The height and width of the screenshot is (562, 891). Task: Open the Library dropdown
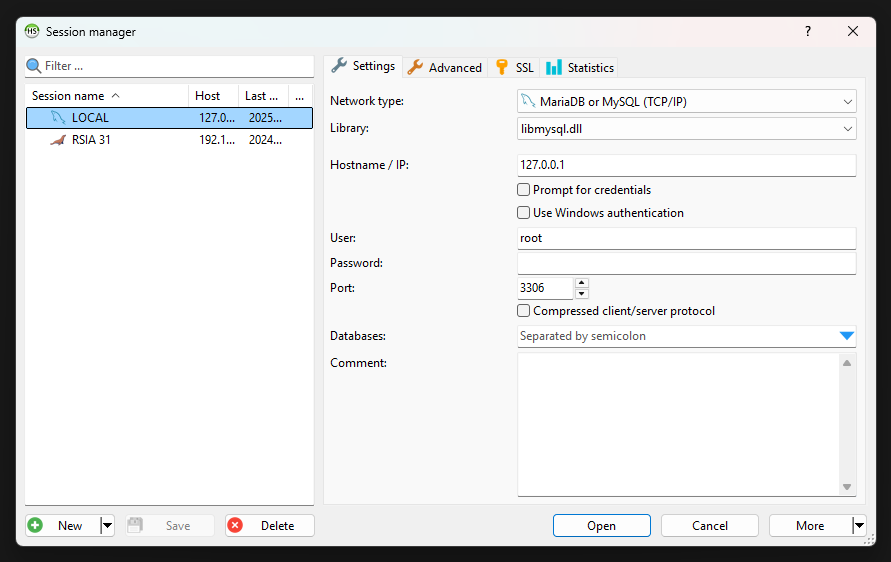[847, 129]
